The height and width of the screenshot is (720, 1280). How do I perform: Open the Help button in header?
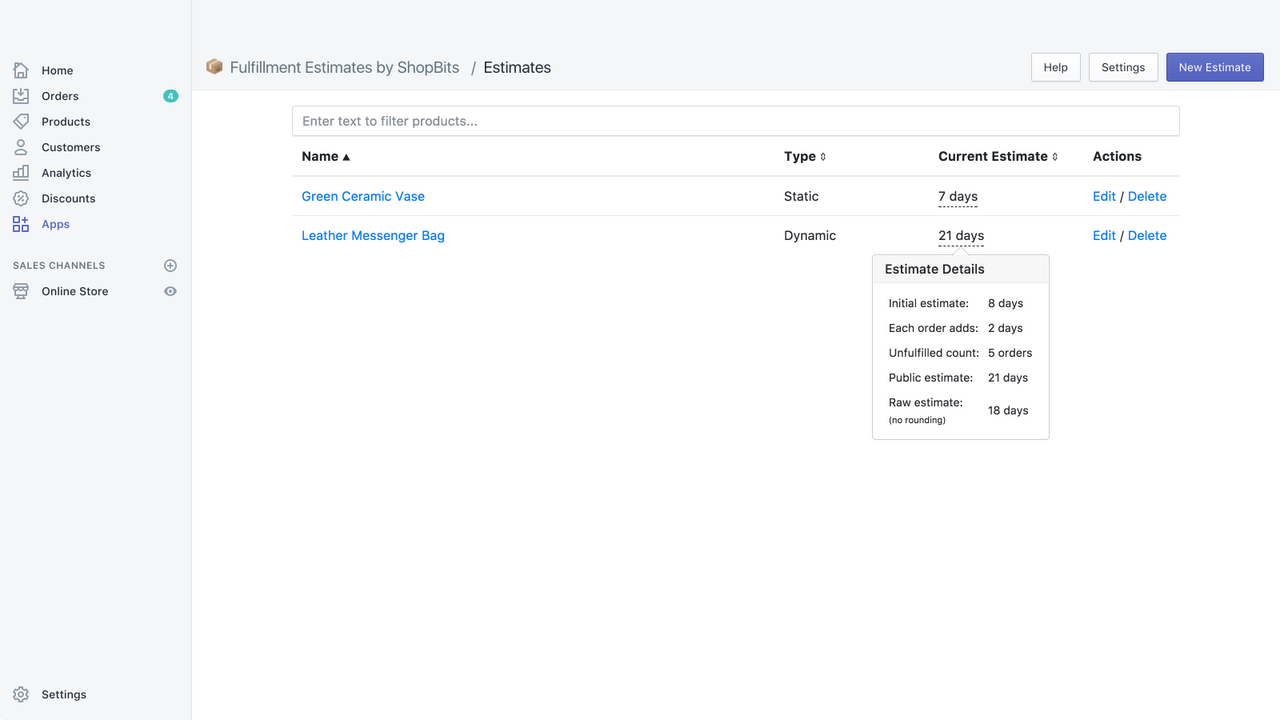point(1055,67)
